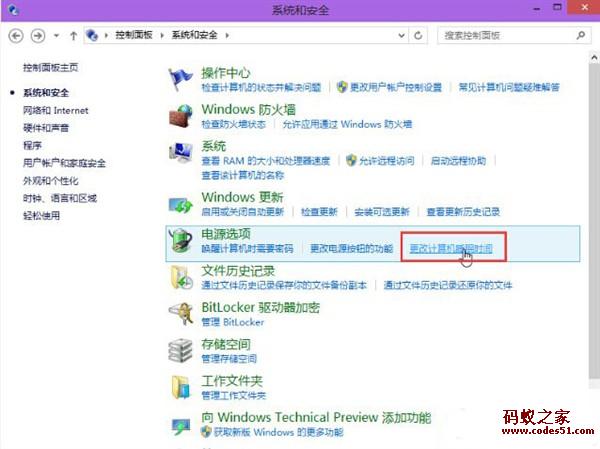Open the BitLocker 驱动器加密 keys icon

[x=181, y=314]
